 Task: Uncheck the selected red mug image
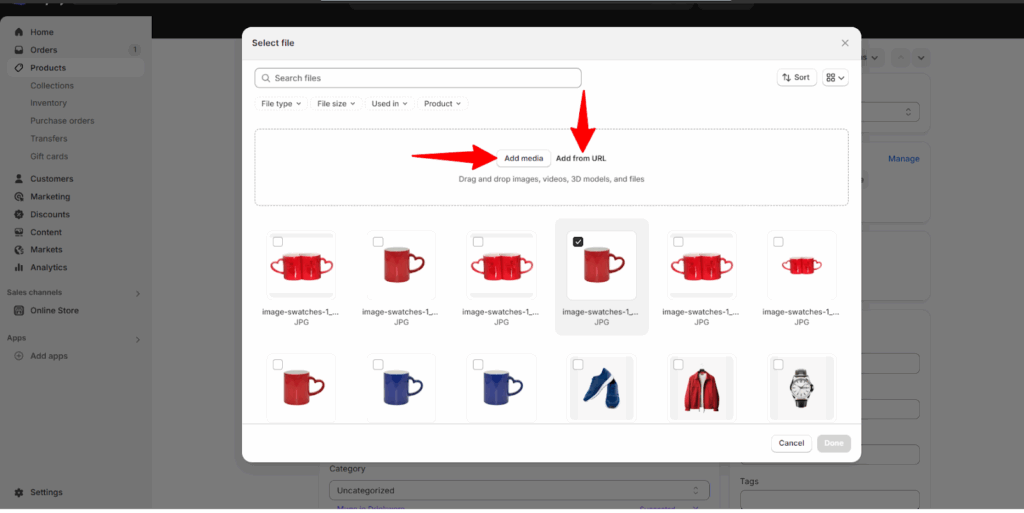pyautogui.click(x=578, y=241)
